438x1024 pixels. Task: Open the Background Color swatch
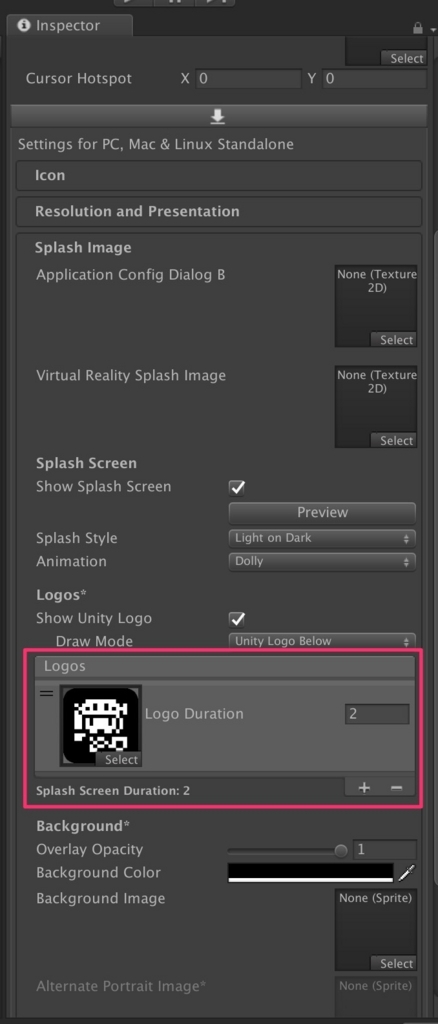pos(311,873)
